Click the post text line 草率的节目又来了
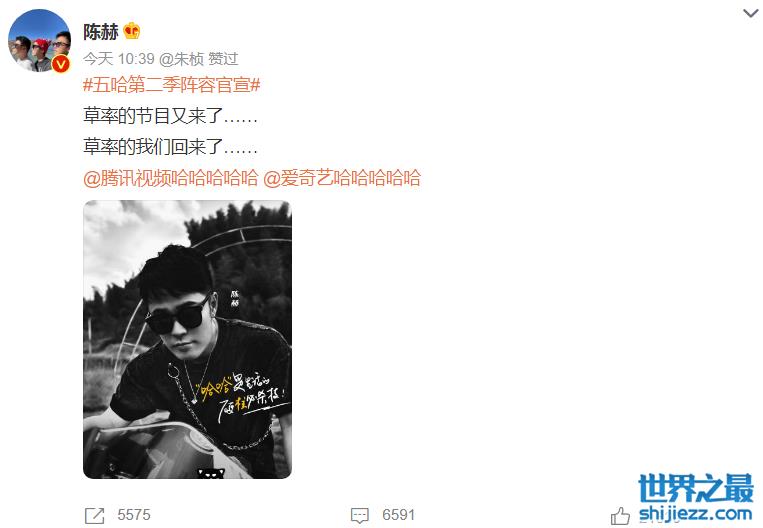 point(170,116)
